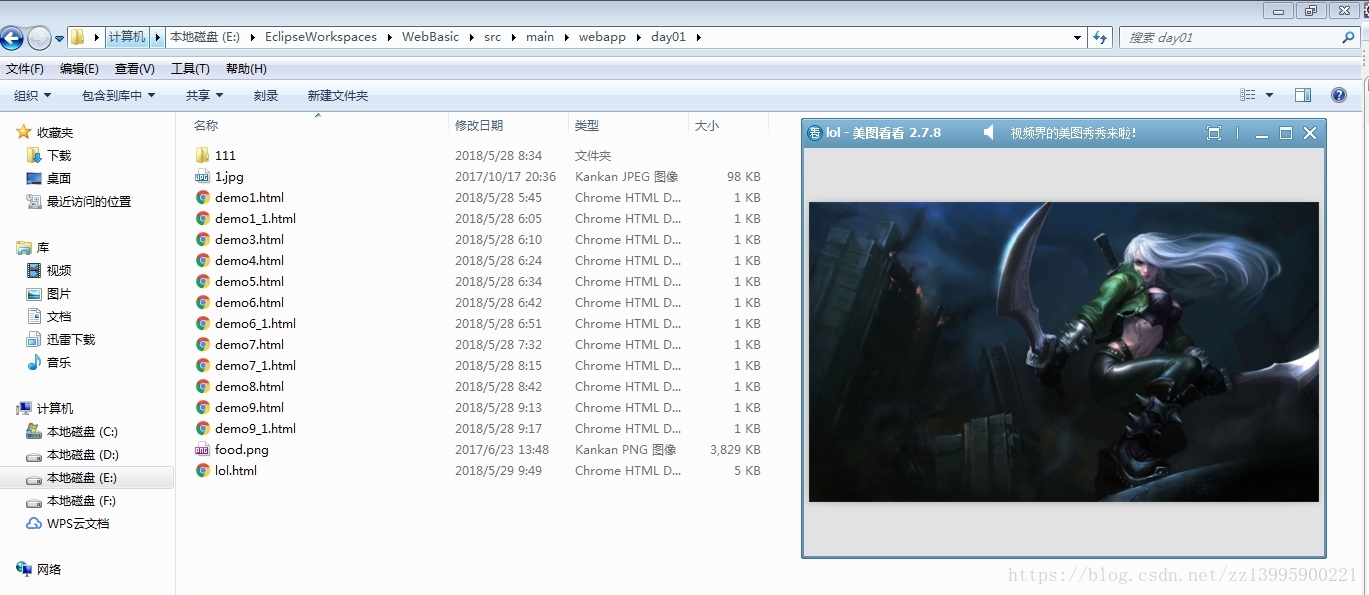Click the lol.html Chrome icon
This screenshot has height=595, width=1369.
point(202,470)
